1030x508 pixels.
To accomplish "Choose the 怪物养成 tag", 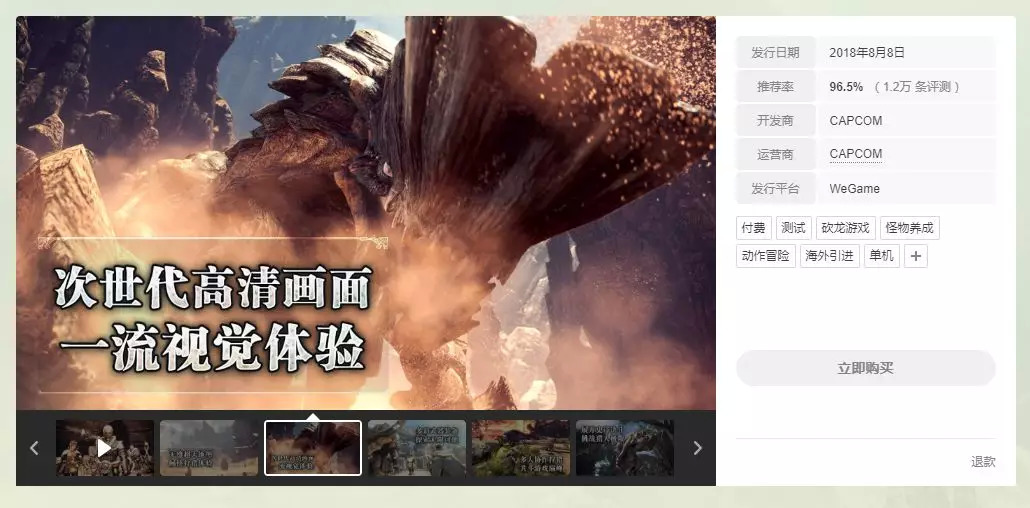I will 909,228.
